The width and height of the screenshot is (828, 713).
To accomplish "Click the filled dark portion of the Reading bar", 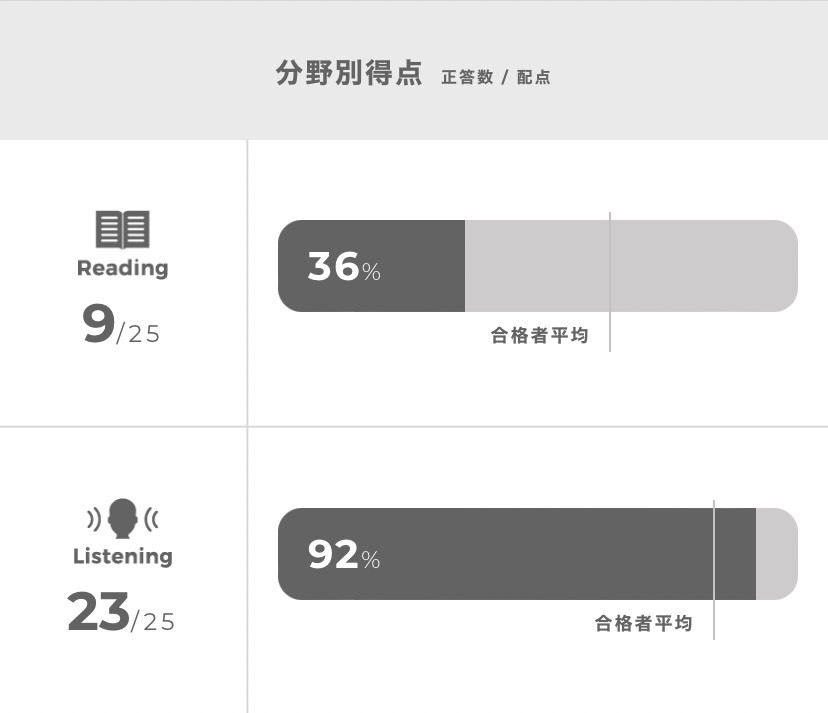I will 372,266.
